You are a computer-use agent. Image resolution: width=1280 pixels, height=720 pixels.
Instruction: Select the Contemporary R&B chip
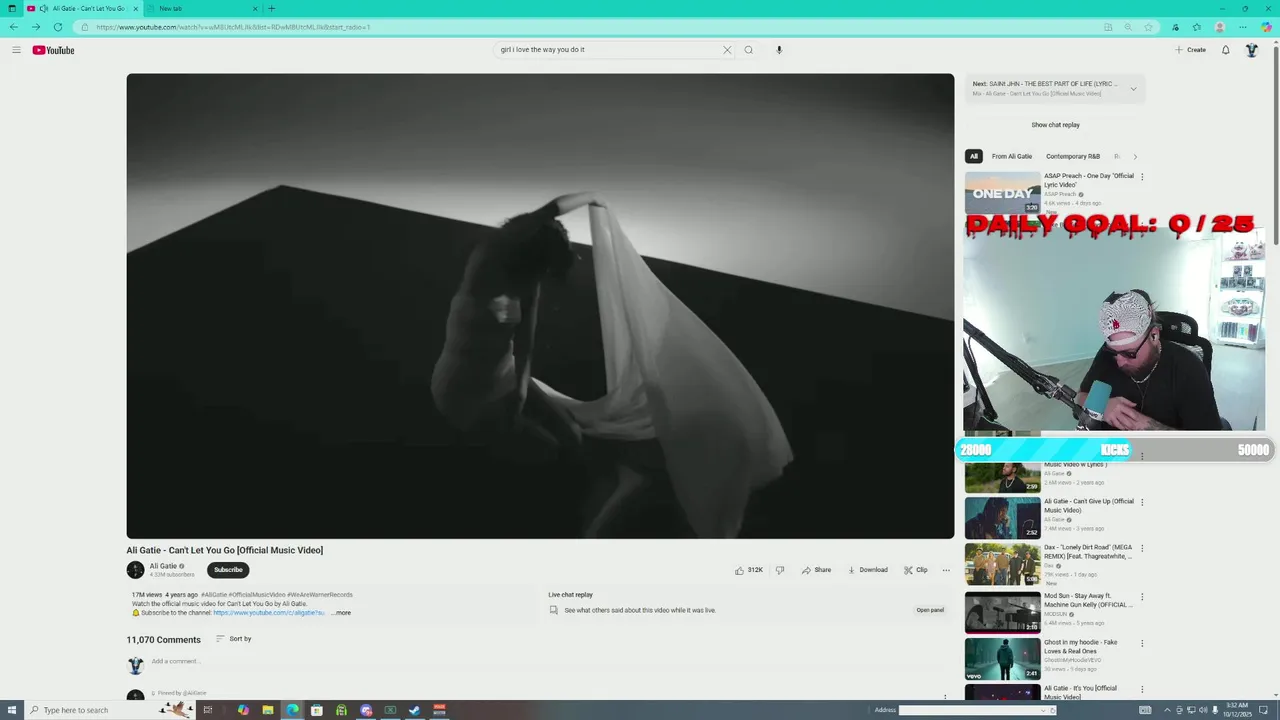coord(1073,156)
